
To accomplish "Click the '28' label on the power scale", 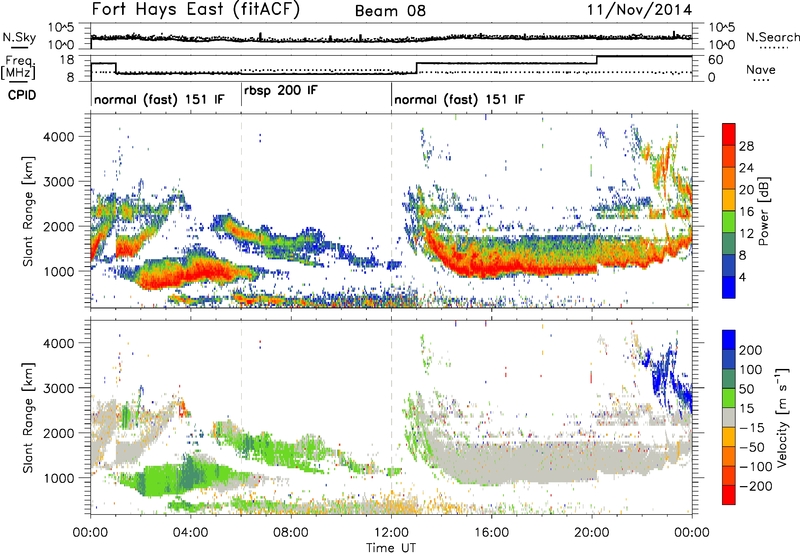I will click(x=746, y=146).
